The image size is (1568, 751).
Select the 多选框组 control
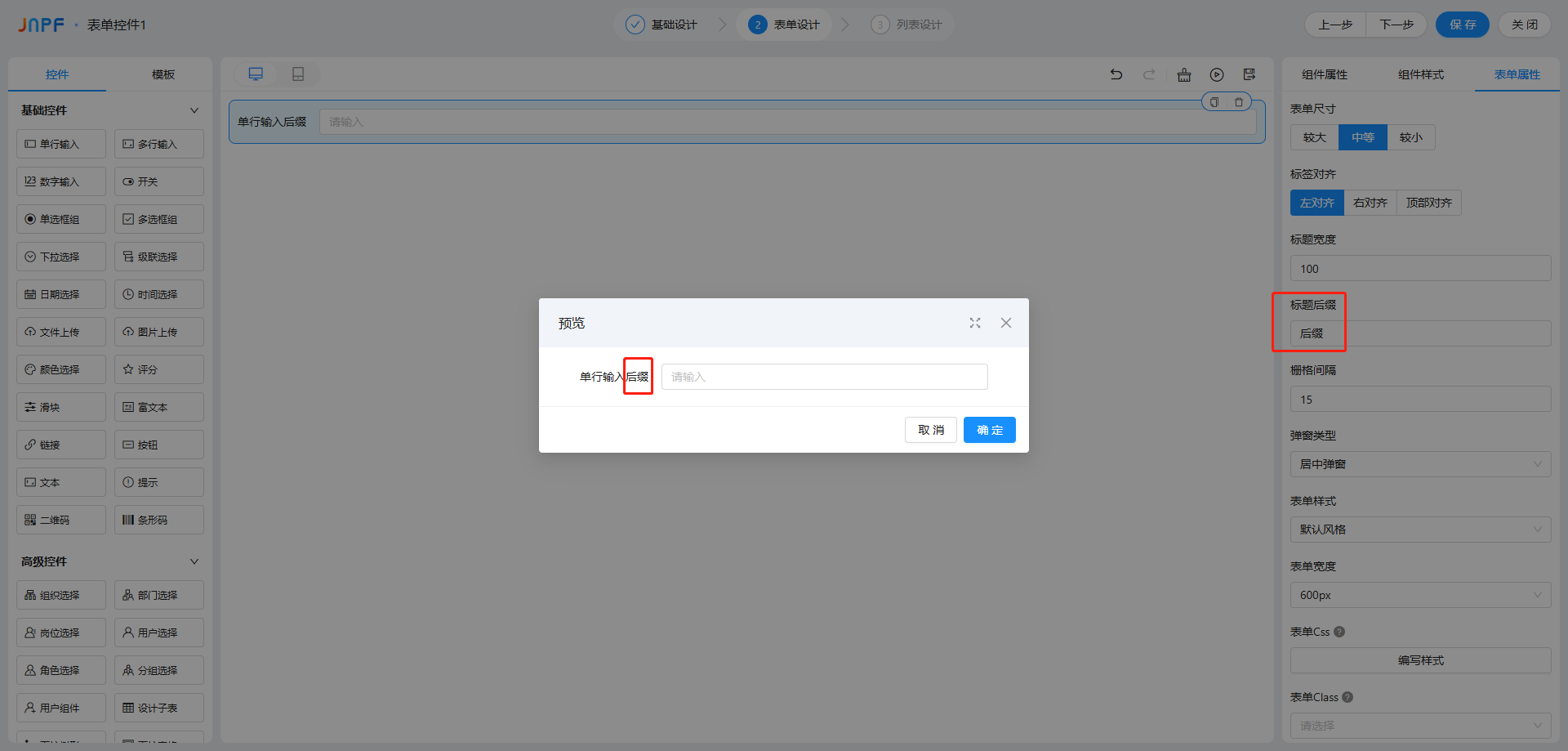pyautogui.click(x=159, y=219)
